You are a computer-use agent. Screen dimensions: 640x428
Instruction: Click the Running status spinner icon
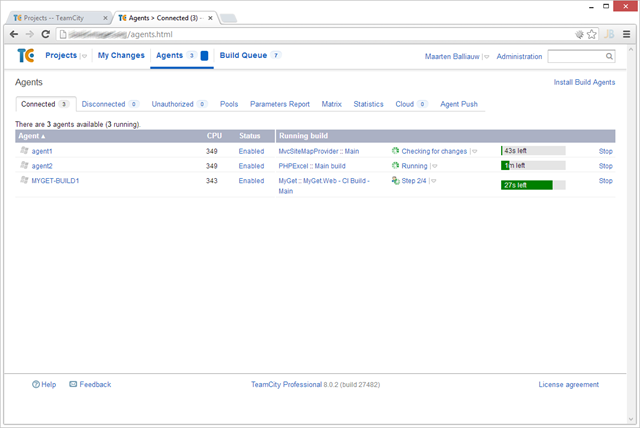point(395,165)
